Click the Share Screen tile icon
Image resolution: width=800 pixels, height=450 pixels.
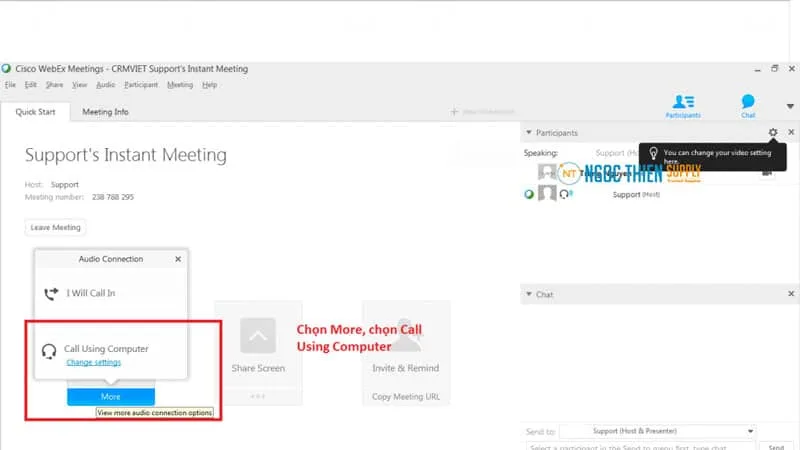point(258,336)
